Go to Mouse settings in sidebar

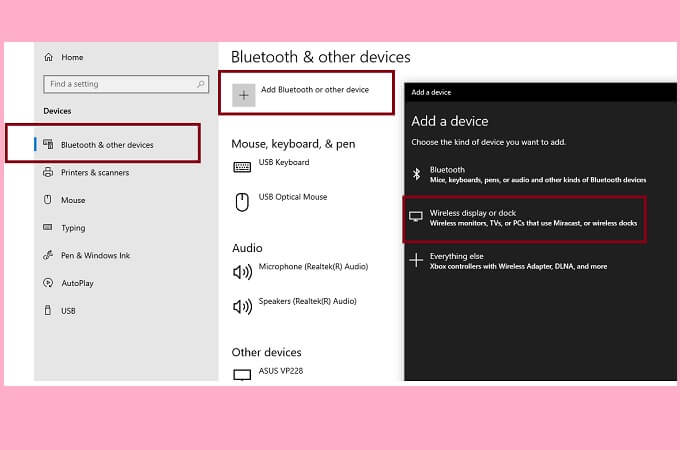72,200
